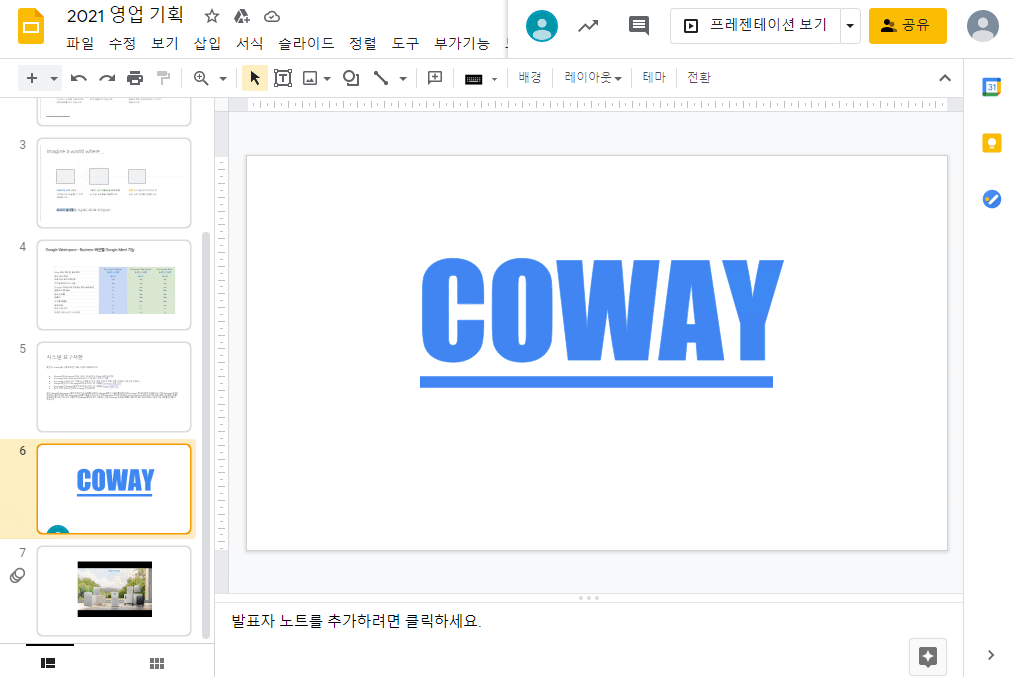This screenshot has height=677, width=1013.
Task: Choose the select arrow cursor tool
Action: click(255, 78)
